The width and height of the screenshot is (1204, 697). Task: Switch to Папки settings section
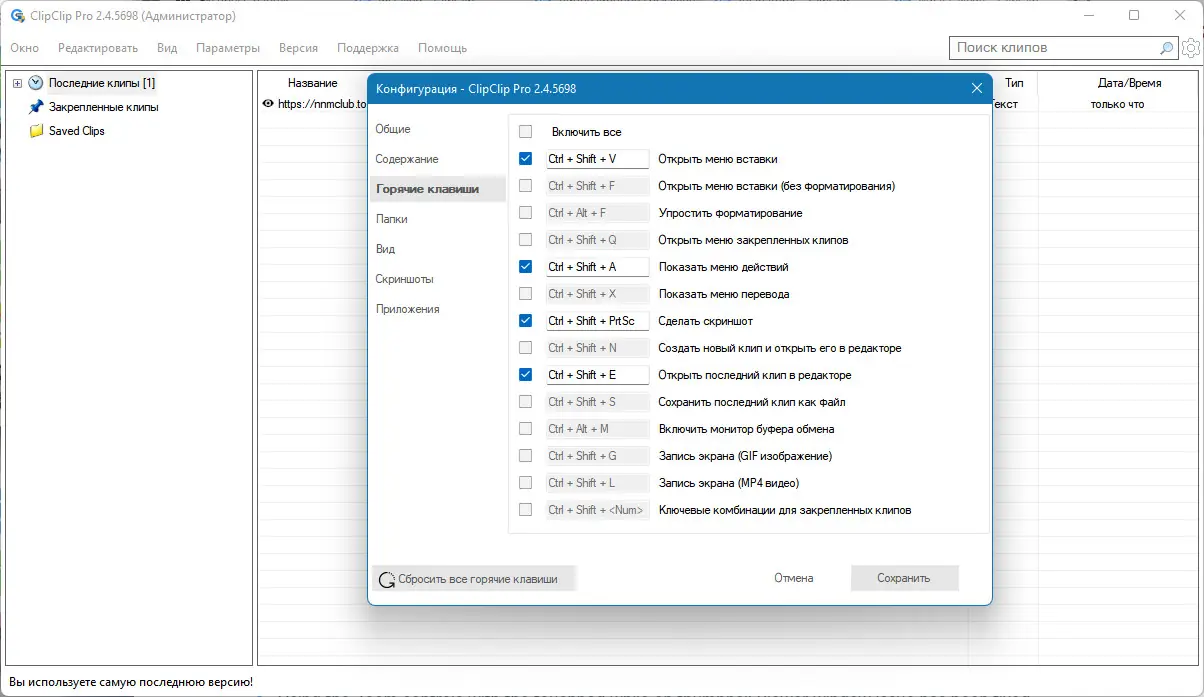391,219
